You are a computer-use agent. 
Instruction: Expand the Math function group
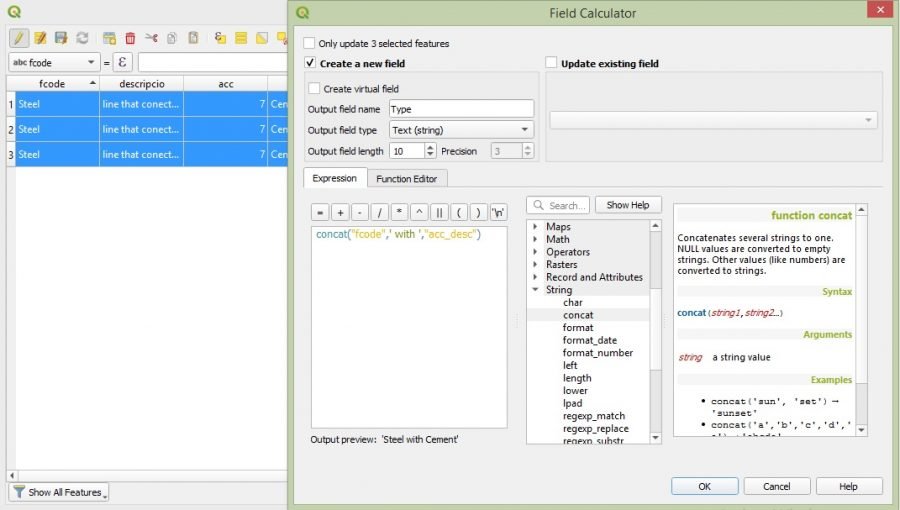(x=536, y=240)
